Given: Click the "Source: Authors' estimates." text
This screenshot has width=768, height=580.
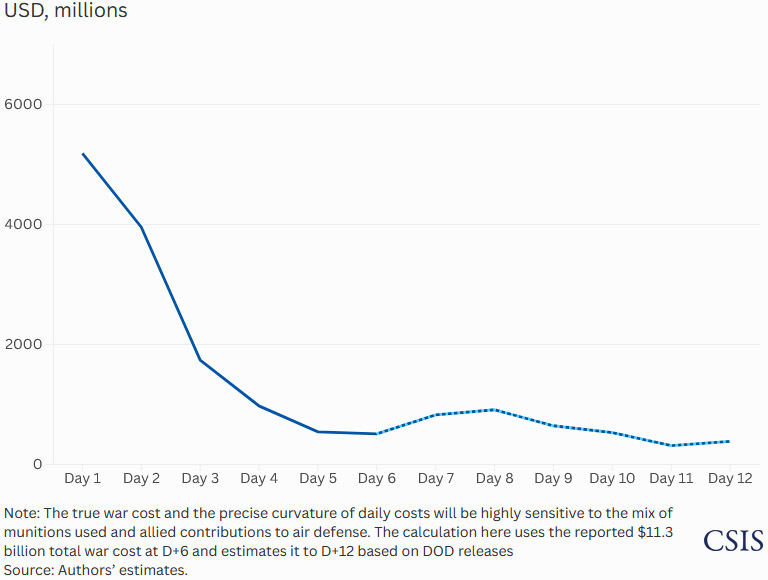Looking at the screenshot, I should pos(95,570).
